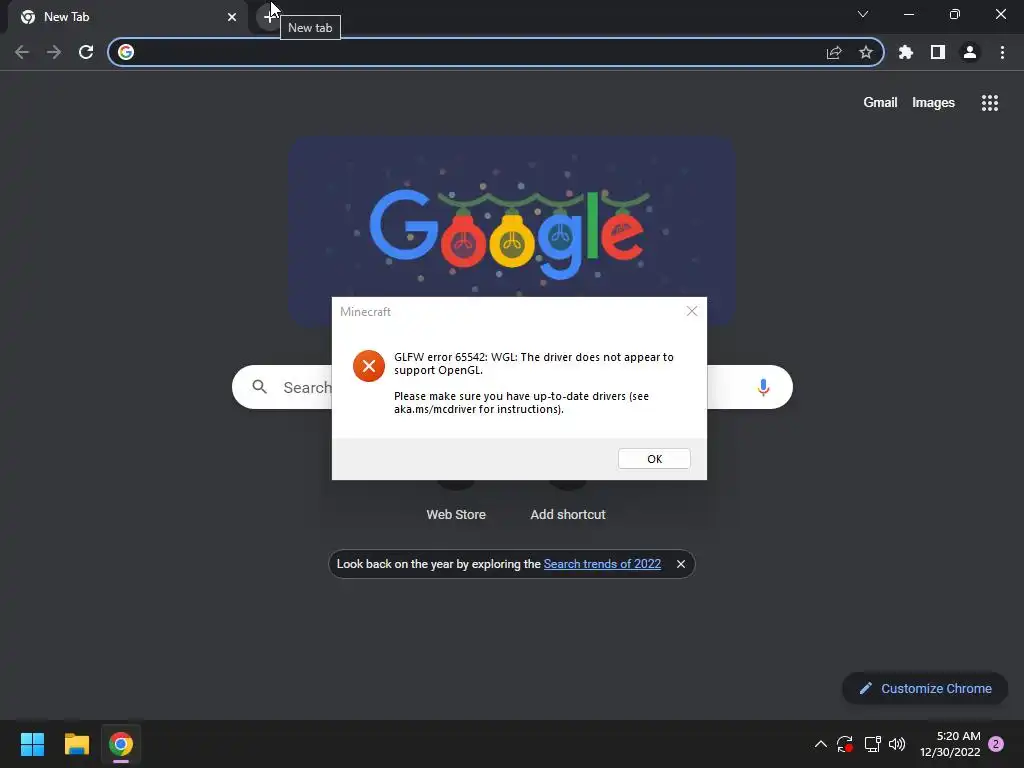Close the New Tab tab
The image size is (1024, 768).
[x=232, y=17]
